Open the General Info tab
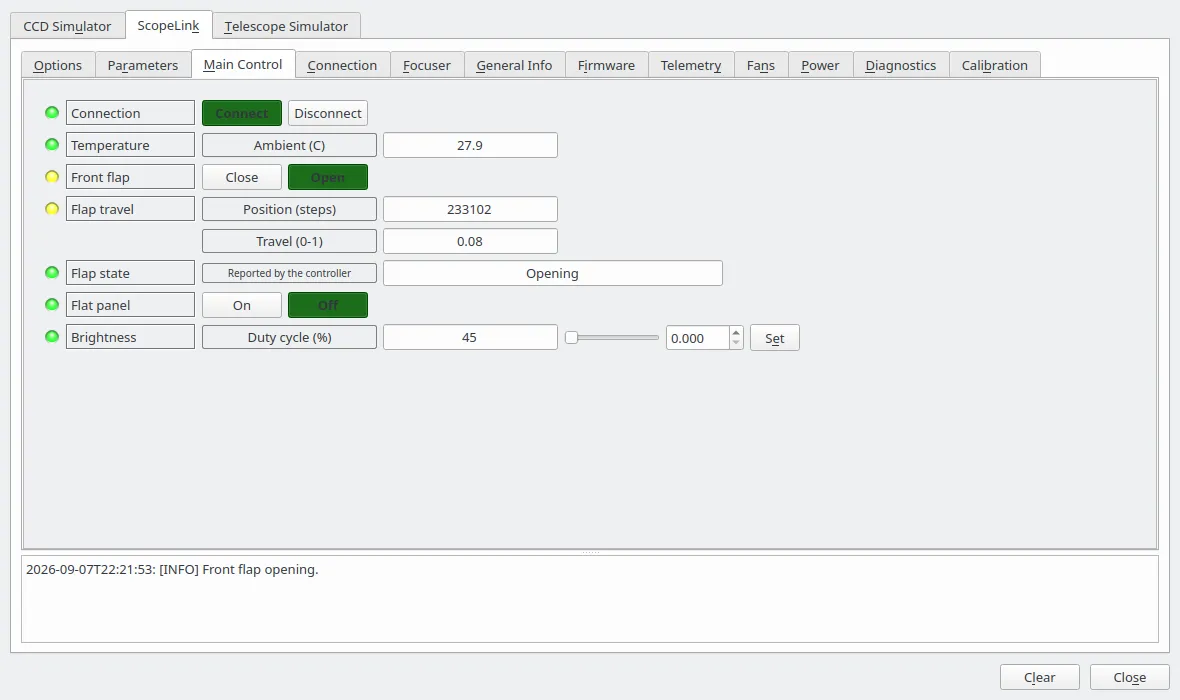 [514, 65]
